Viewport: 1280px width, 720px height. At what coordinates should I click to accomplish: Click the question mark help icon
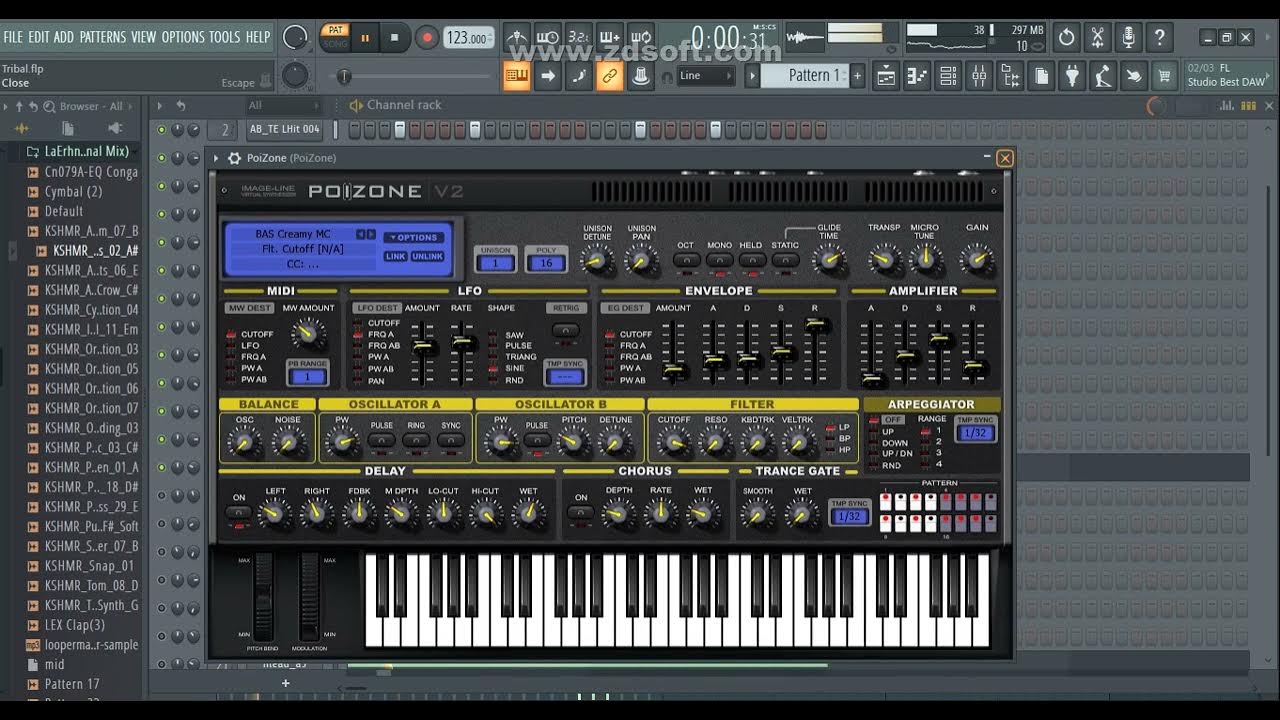pos(1160,38)
